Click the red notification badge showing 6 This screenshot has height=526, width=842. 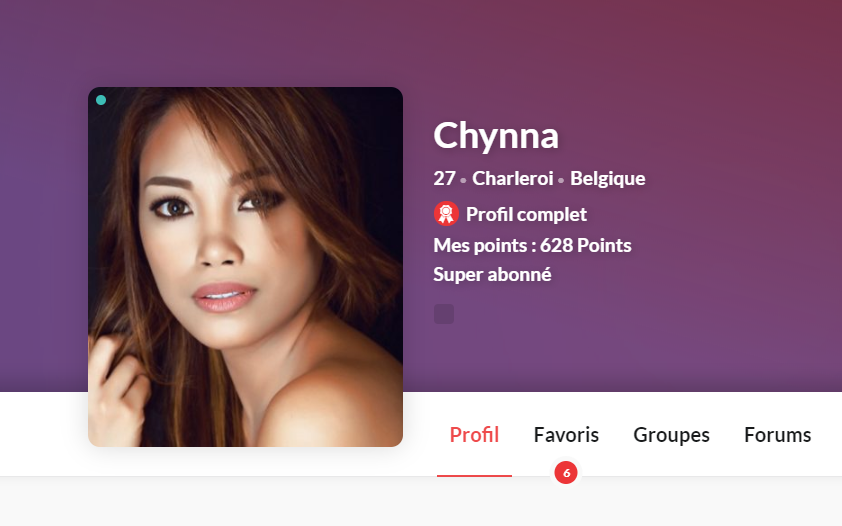(x=566, y=473)
